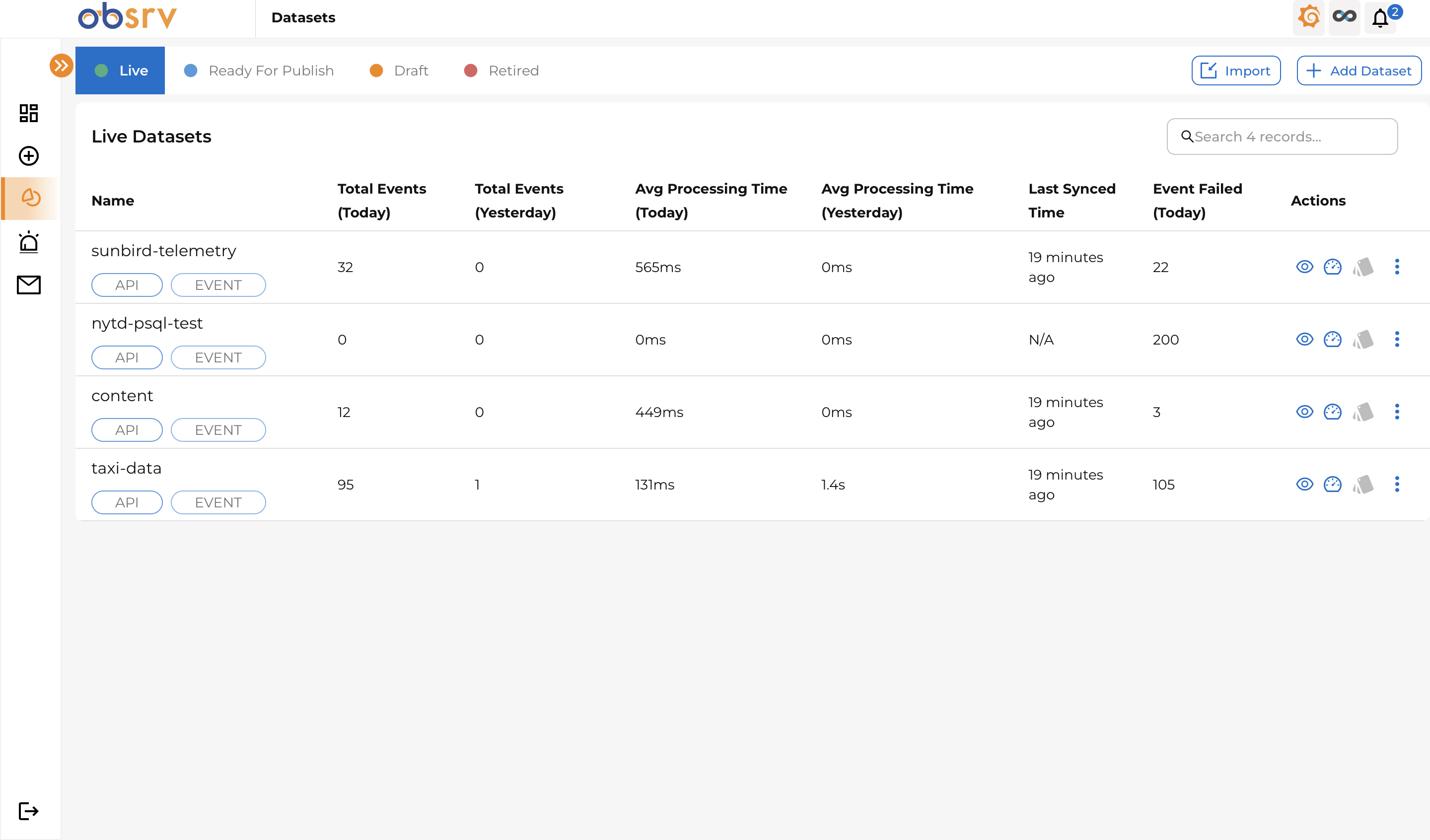Click the logout icon at bottom of sidebar
This screenshot has width=1430, height=840.
tap(28, 811)
